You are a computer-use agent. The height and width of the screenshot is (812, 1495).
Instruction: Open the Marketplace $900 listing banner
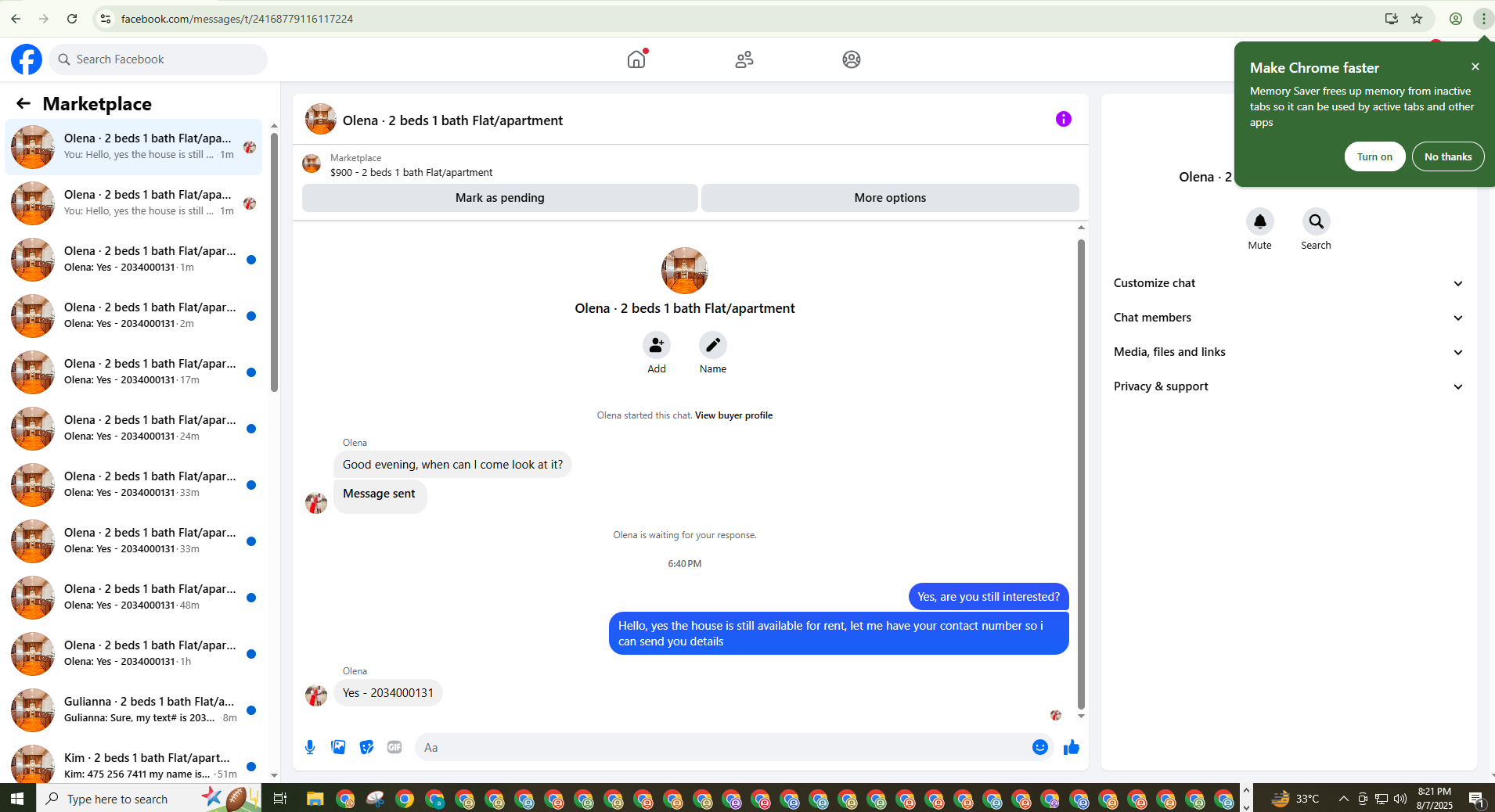[x=690, y=164]
